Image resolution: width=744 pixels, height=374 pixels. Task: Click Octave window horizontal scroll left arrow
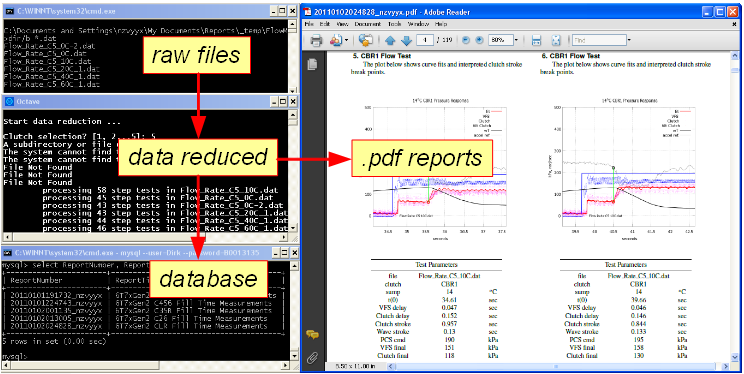tap(7, 236)
